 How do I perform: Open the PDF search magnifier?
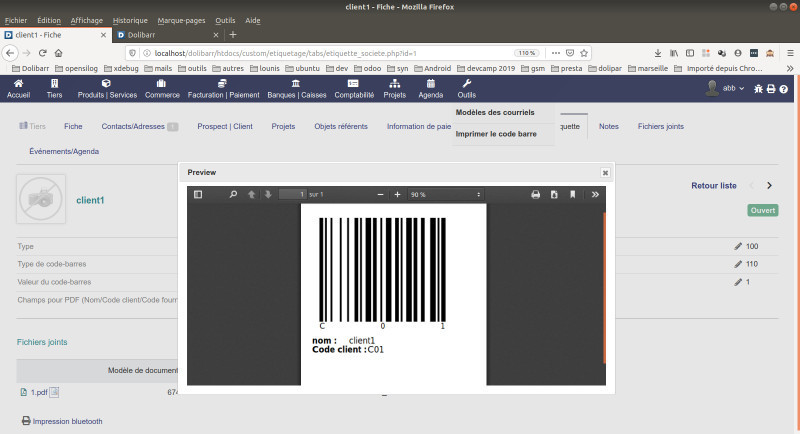point(233,194)
